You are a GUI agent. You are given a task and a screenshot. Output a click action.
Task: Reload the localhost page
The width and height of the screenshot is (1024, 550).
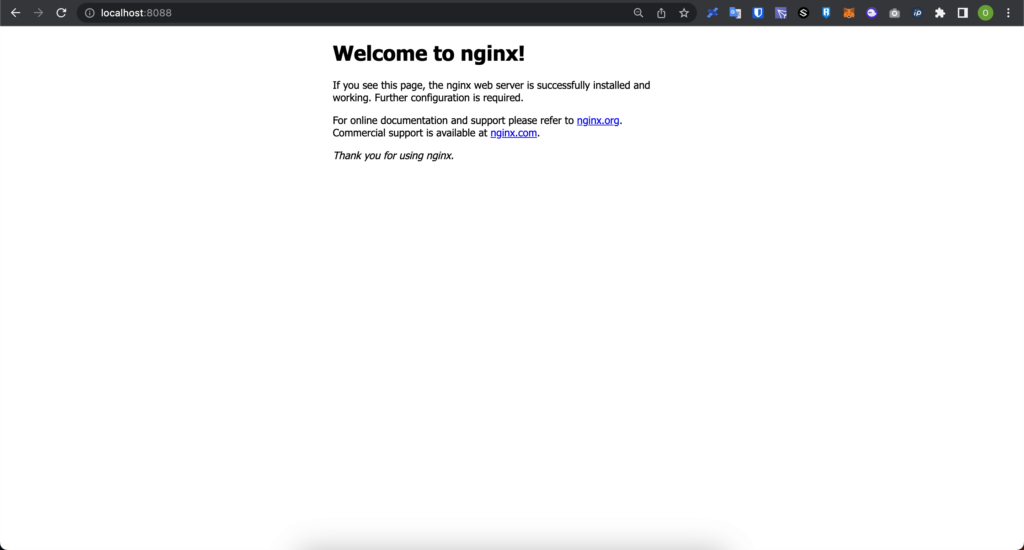[61, 13]
